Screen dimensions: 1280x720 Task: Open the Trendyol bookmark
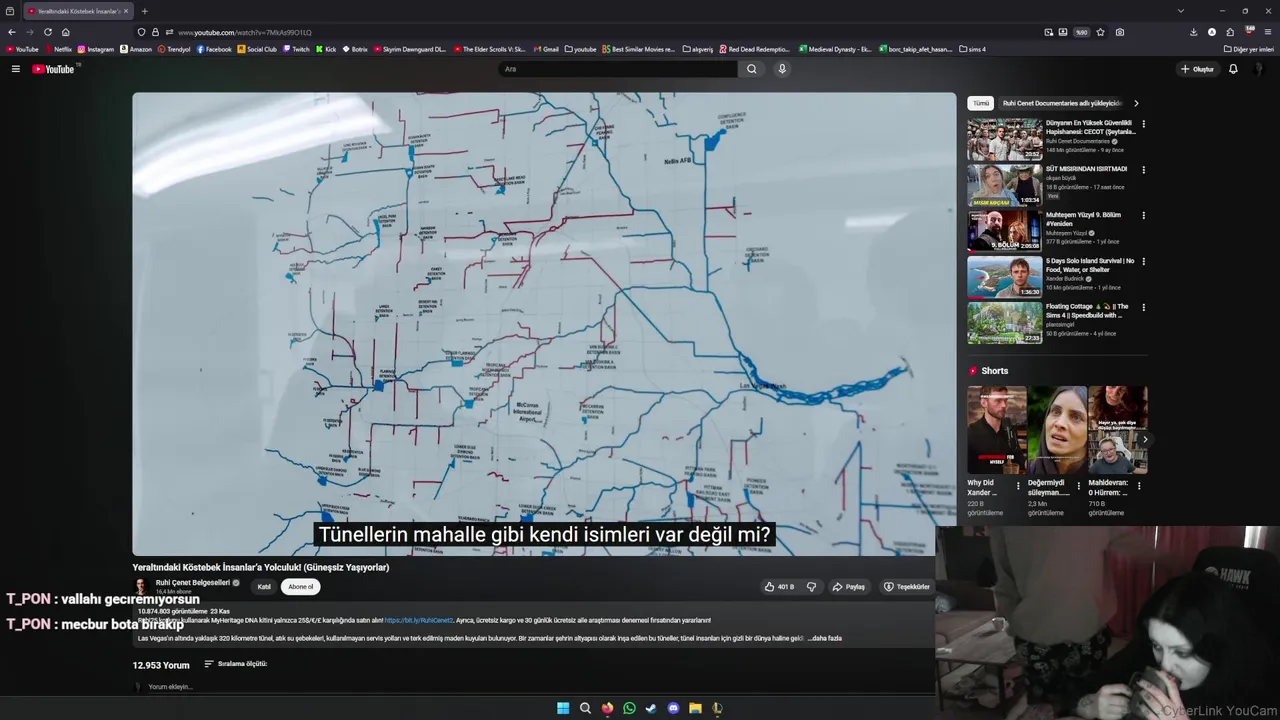[174, 49]
